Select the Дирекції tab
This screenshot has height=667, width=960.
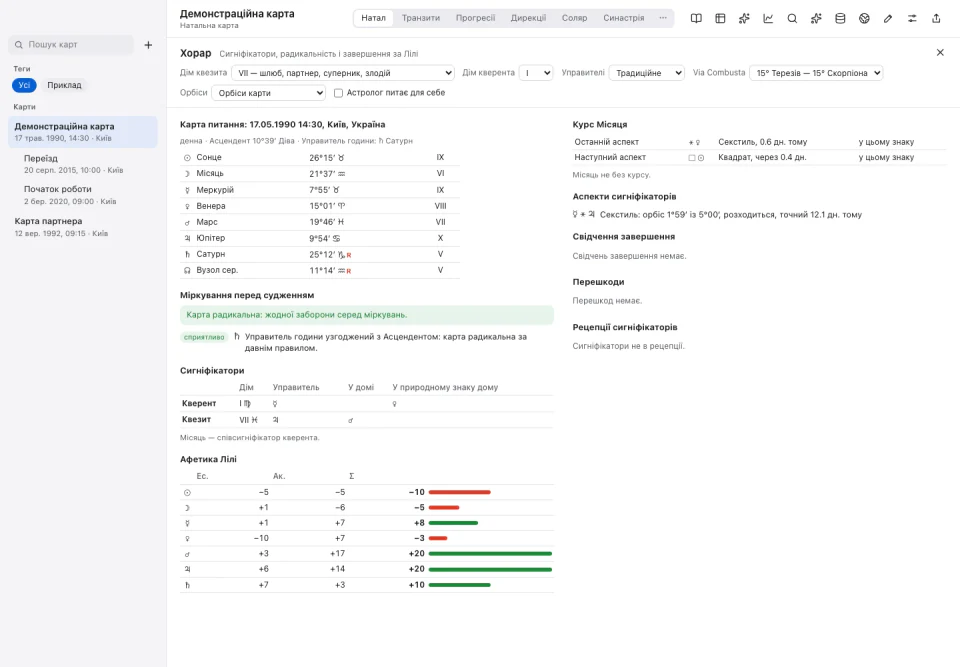coord(528,18)
